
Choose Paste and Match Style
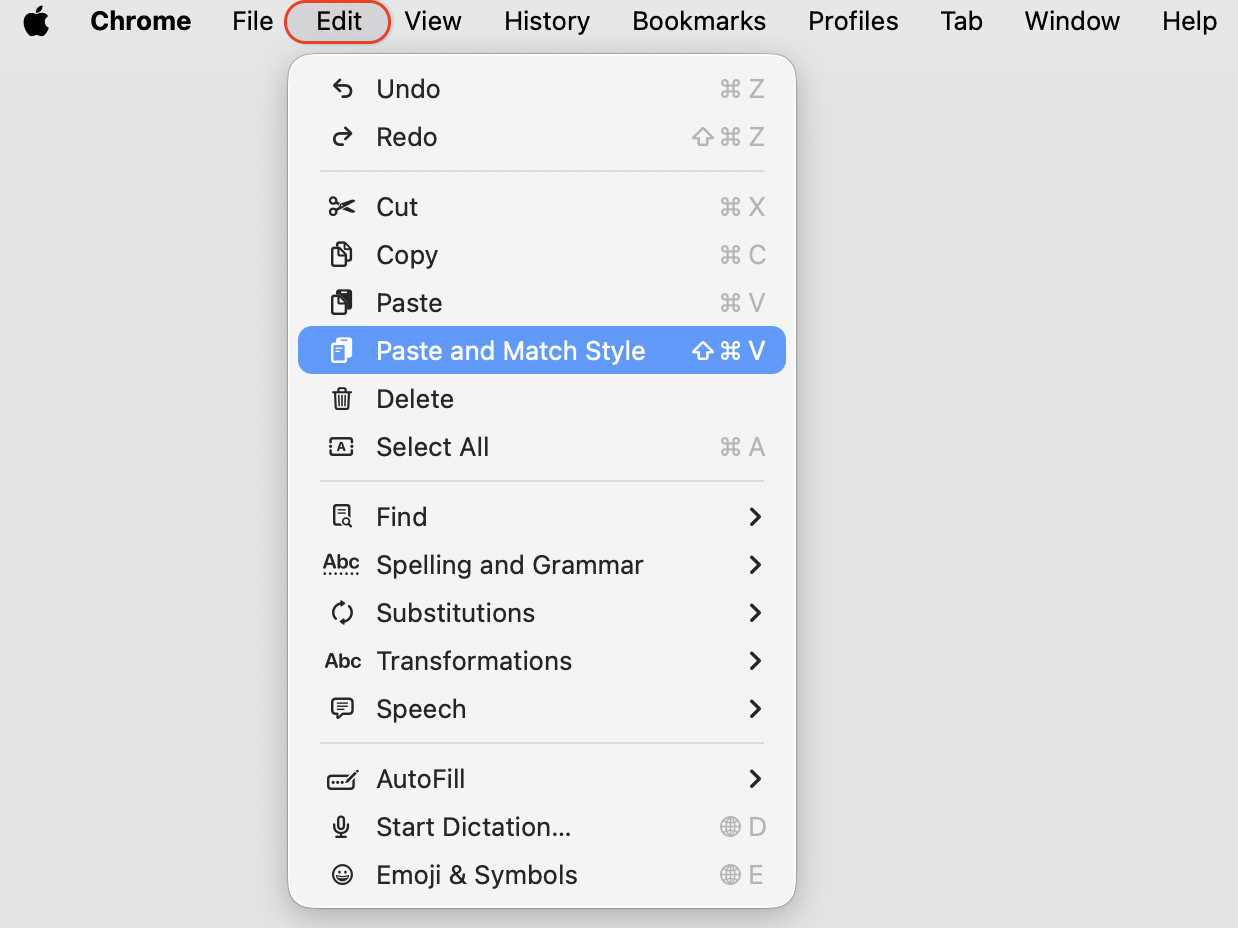(542, 351)
